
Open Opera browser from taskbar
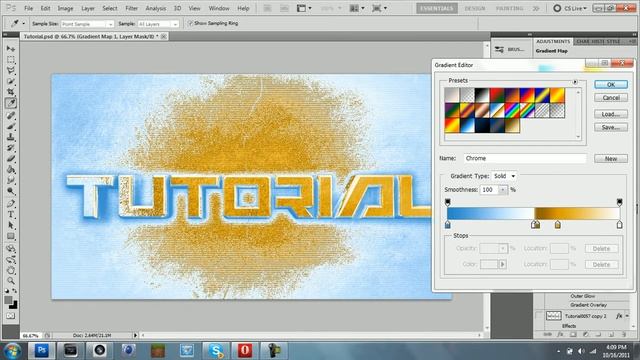244,350
